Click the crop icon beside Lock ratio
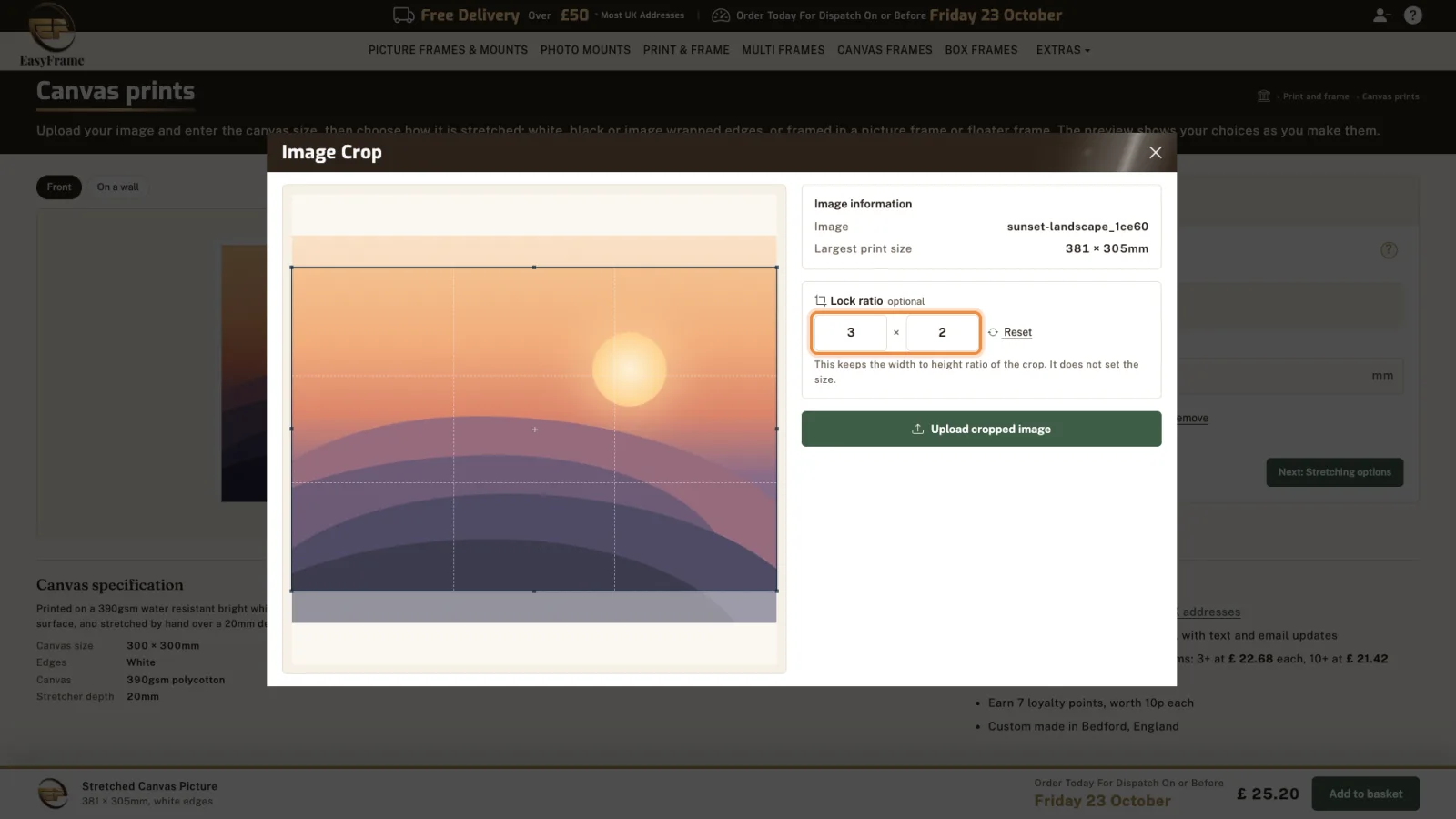The height and width of the screenshot is (819, 1456). point(820,301)
